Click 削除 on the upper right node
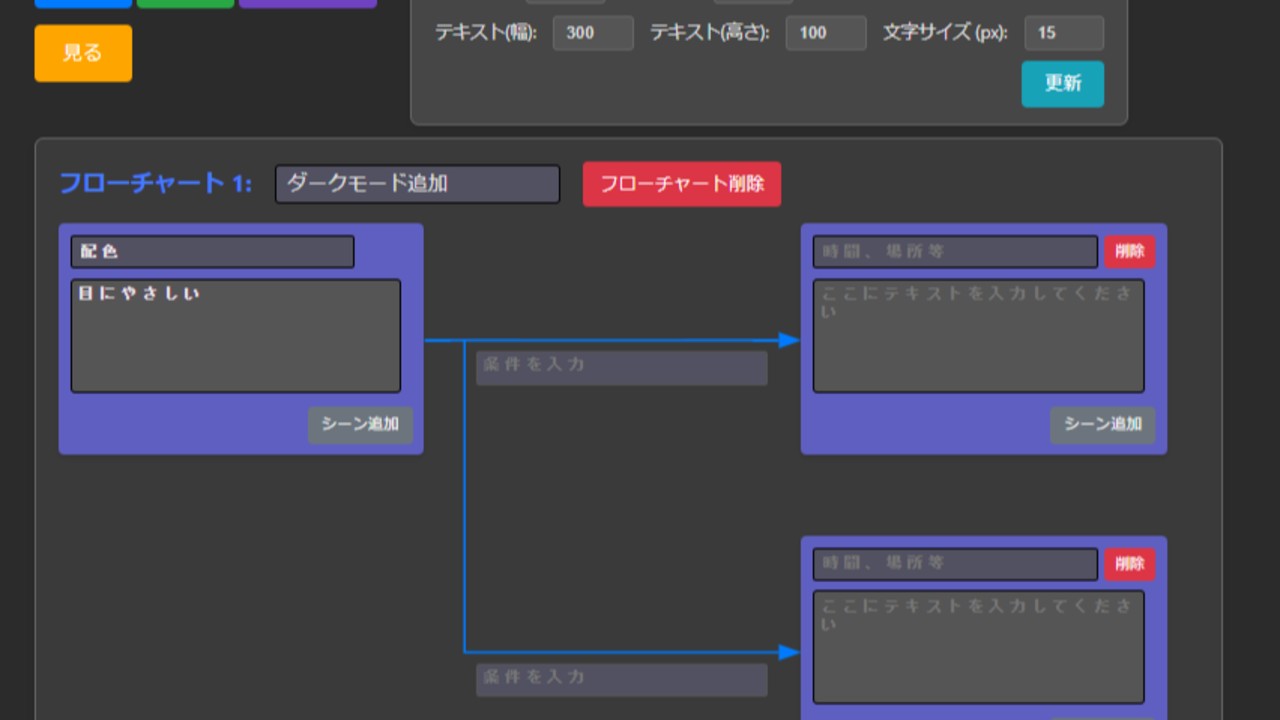This screenshot has width=1280, height=720. pyautogui.click(x=1129, y=252)
